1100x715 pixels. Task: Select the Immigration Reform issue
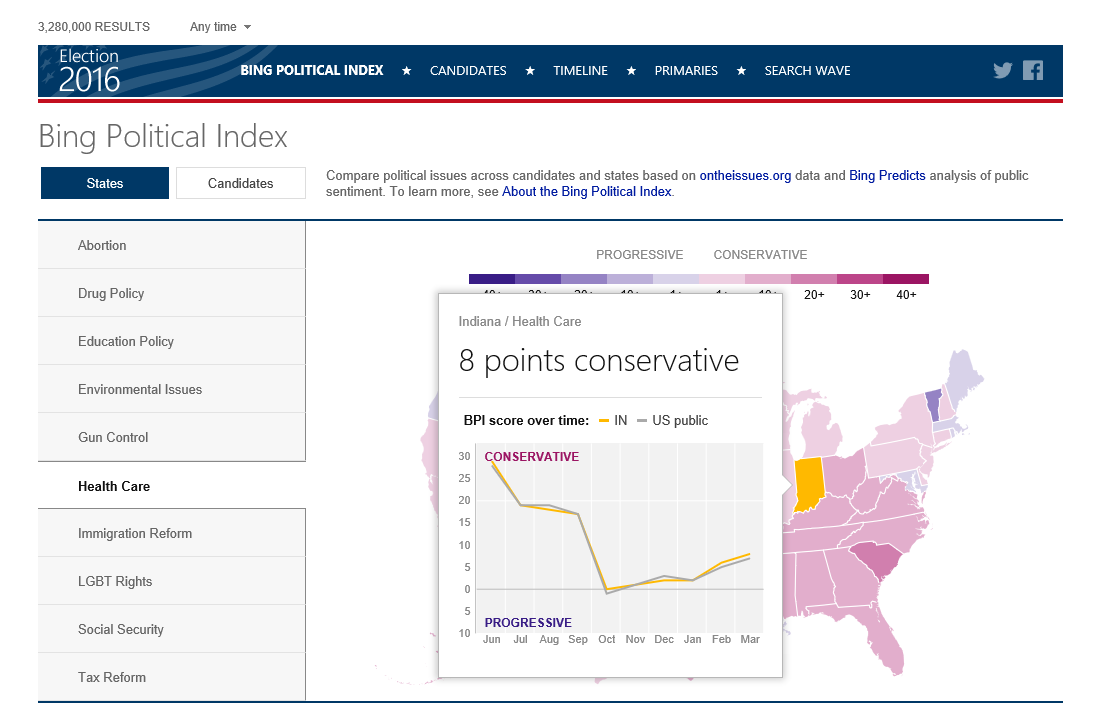[x=172, y=533]
